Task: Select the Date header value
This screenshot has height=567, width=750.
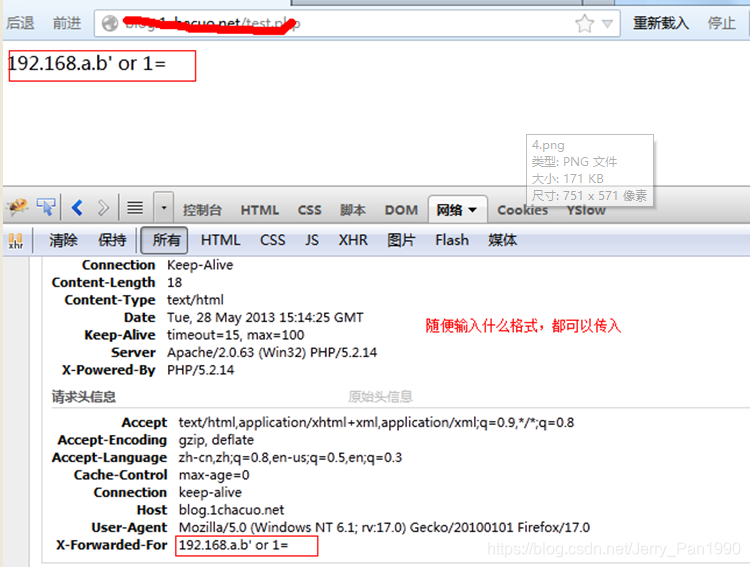Action: [265, 318]
